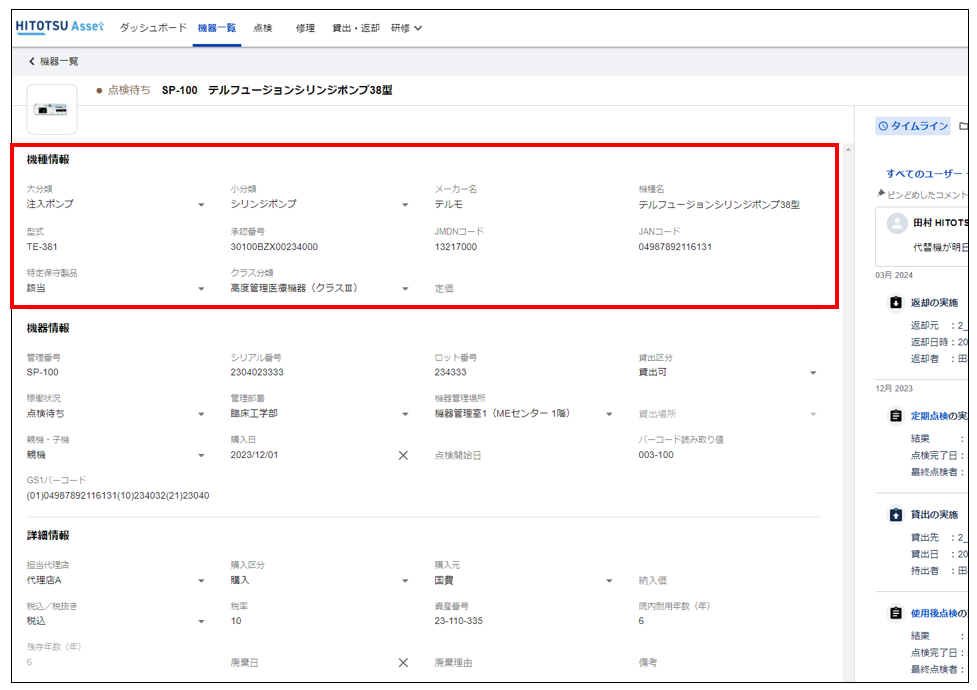Click the pin icon by ピンどめしたコメント

tap(881, 194)
